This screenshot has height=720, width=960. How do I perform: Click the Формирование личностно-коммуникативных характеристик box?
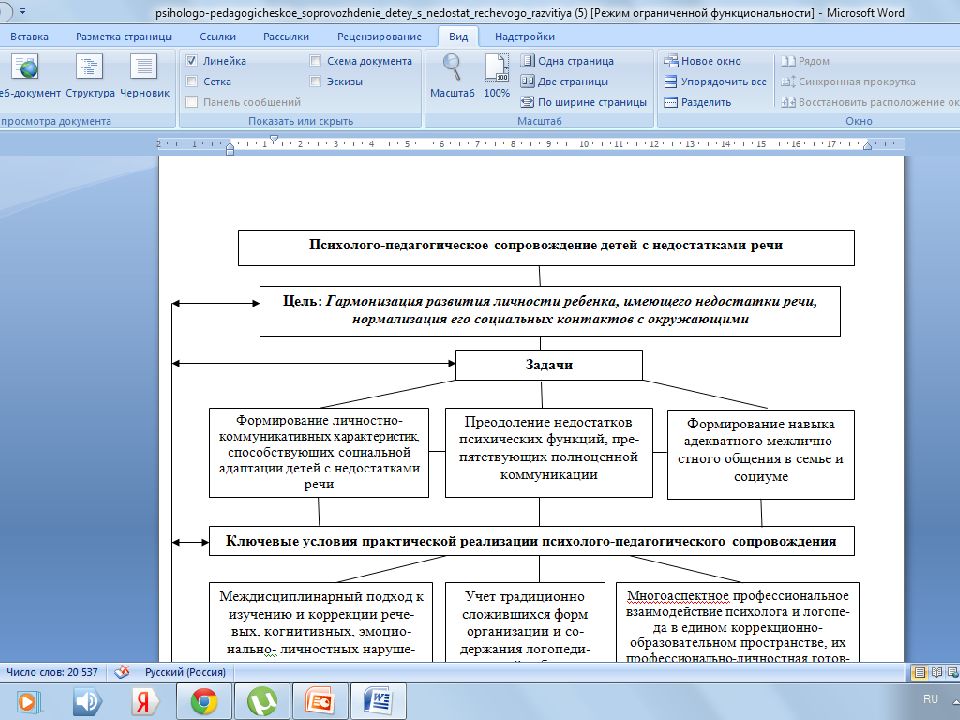(x=318, y=453)
